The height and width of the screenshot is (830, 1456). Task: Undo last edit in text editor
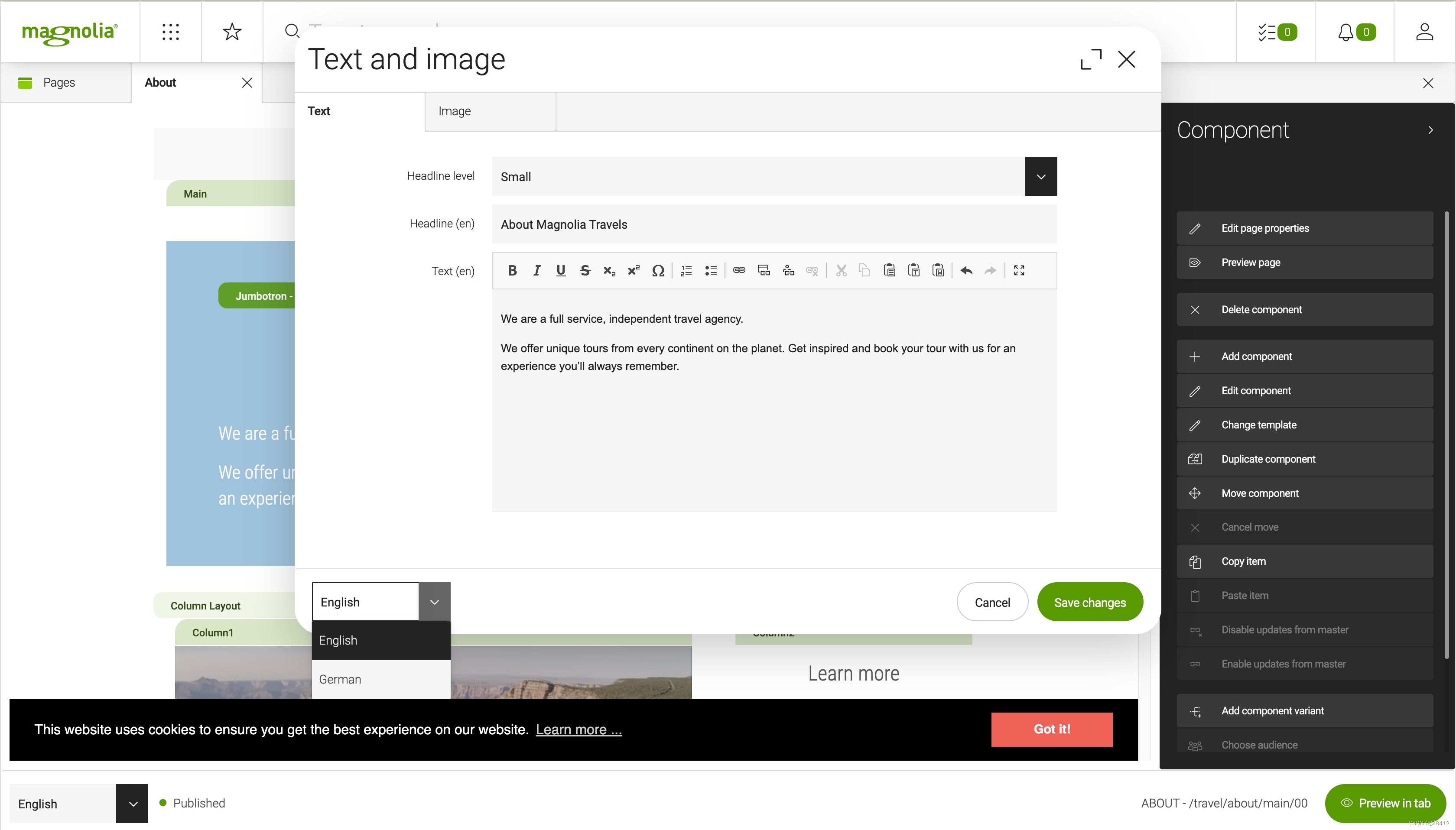[x=966, y=271]
